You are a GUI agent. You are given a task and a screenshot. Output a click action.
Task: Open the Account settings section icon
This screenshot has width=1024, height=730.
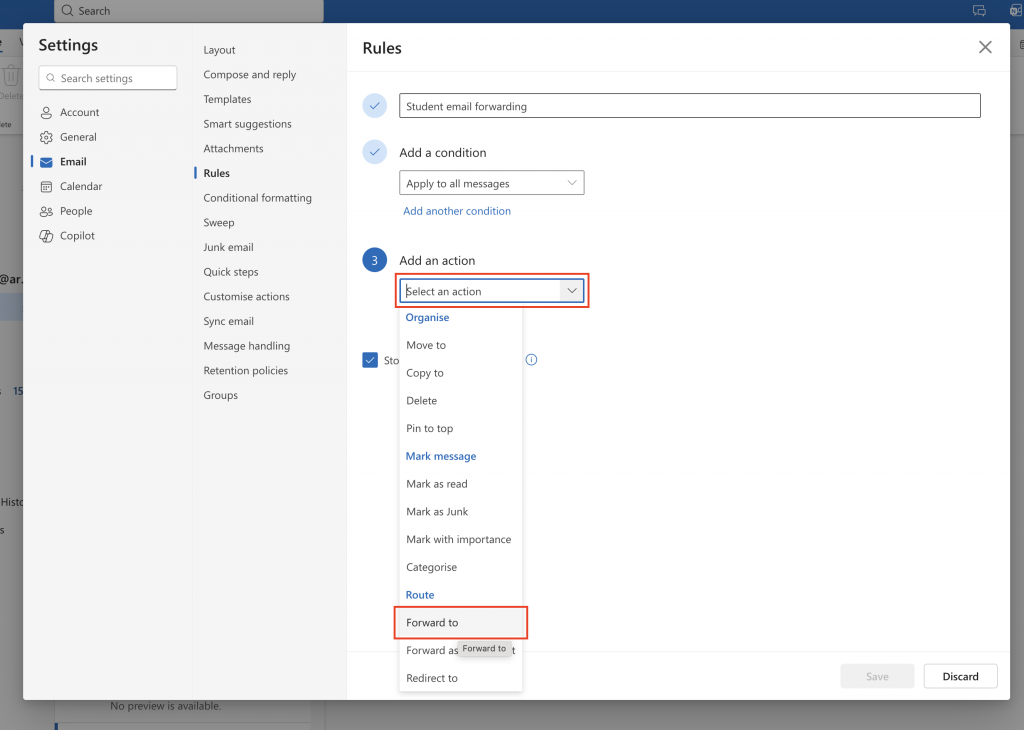47,112
